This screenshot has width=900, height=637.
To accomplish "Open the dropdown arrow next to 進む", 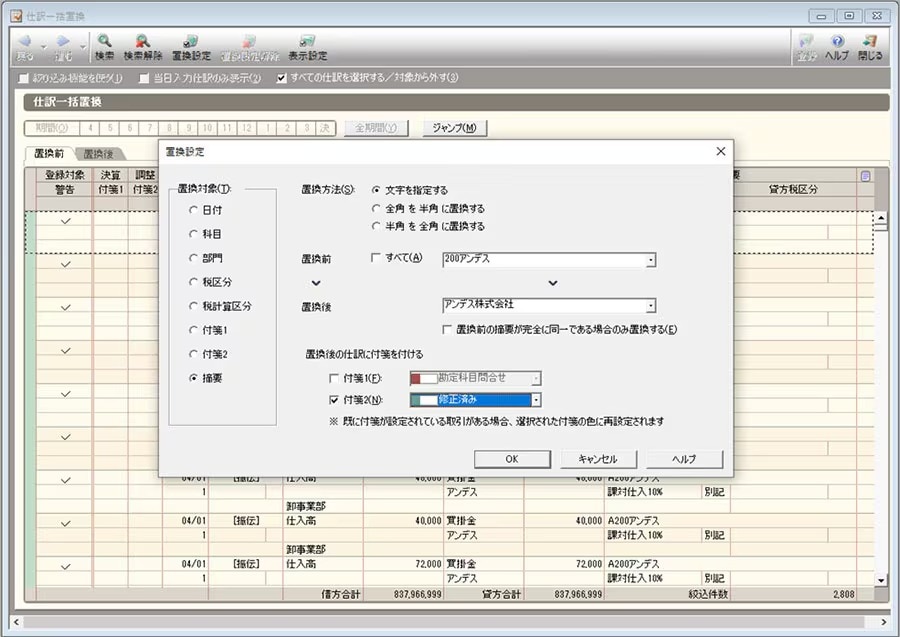I will pyautogui.click(x=83, y=48).
